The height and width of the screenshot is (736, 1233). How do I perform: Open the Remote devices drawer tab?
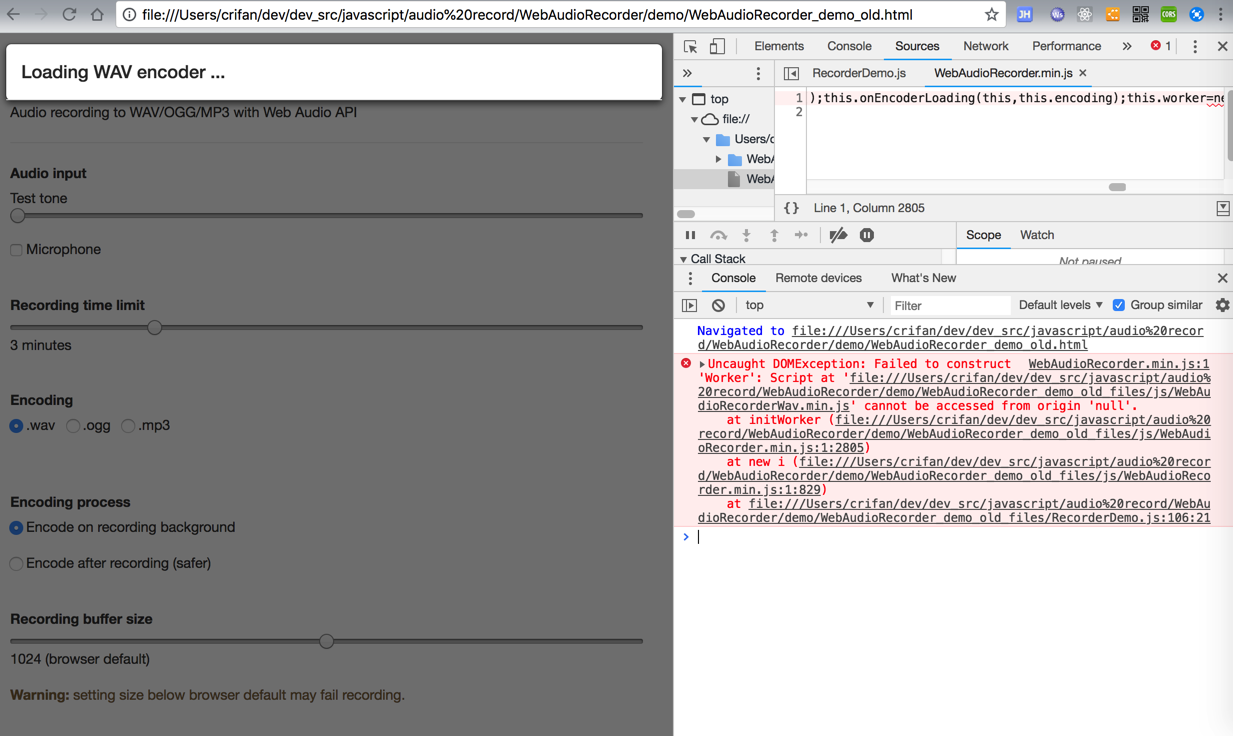tap(818, 278)
